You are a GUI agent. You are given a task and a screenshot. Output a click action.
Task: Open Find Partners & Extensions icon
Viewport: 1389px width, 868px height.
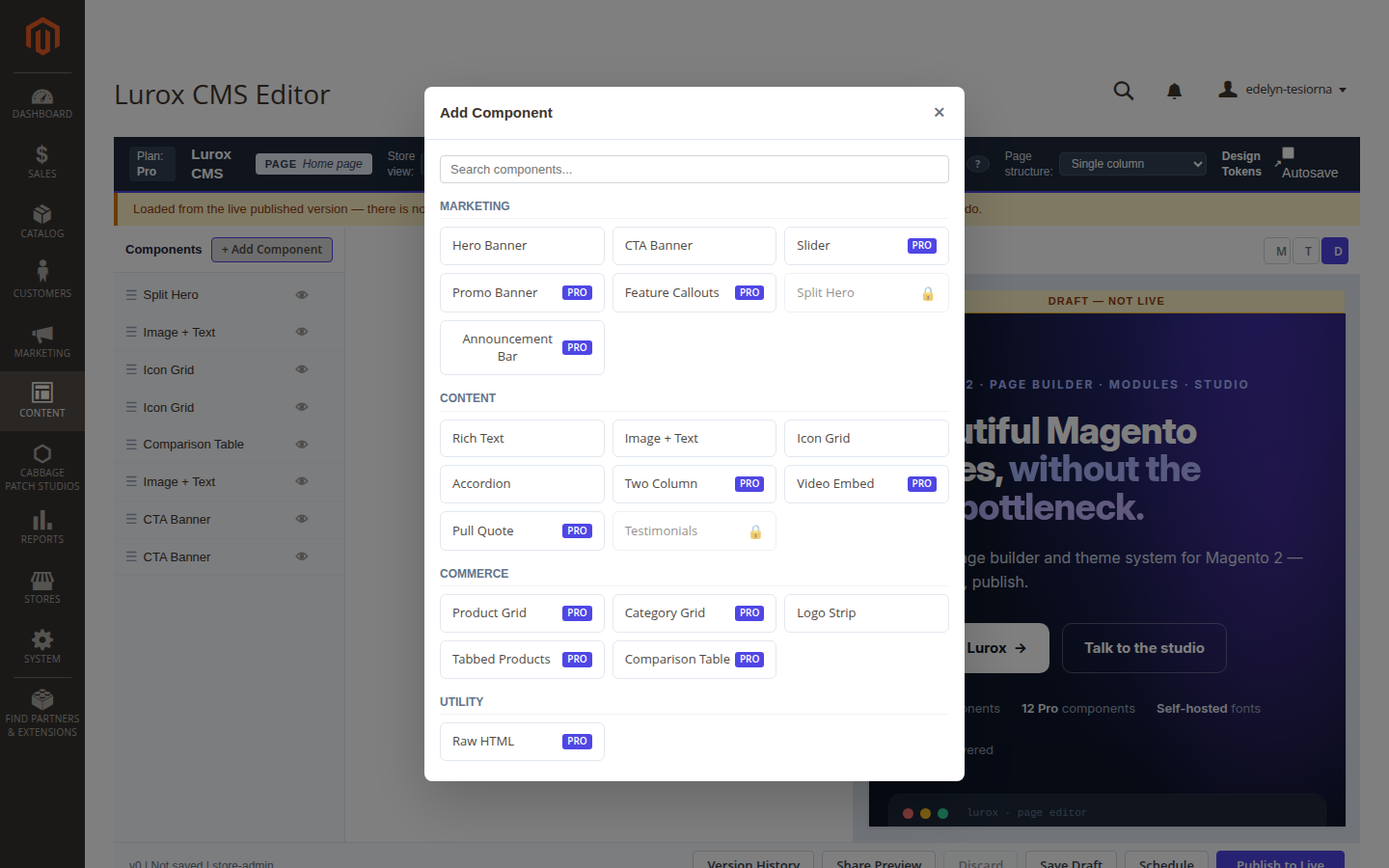(42, 712)
